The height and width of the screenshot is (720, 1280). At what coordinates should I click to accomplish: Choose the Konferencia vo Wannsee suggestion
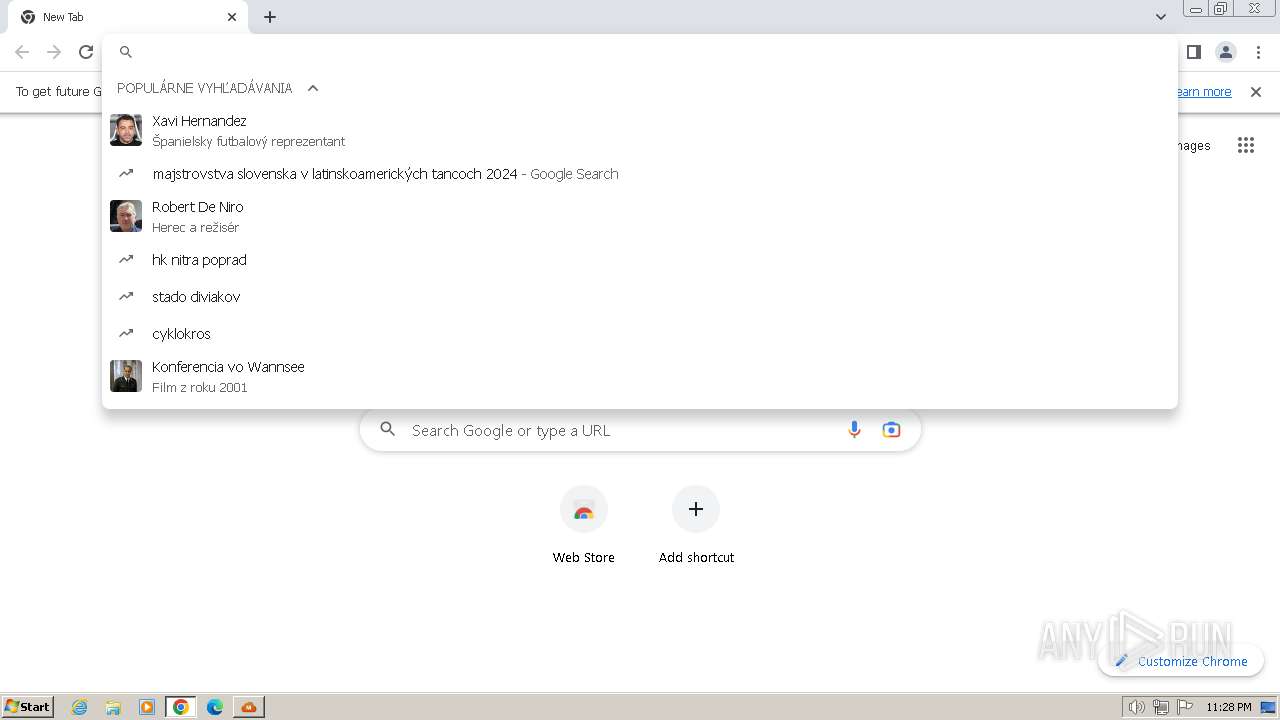[640, 376]
